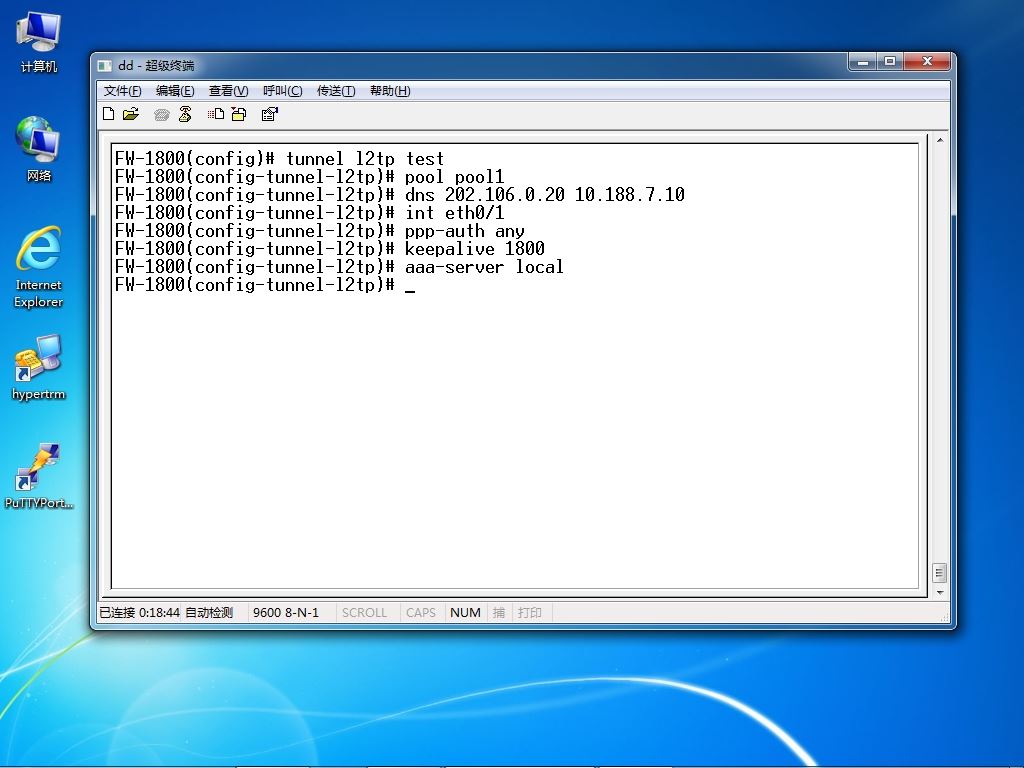Open the 文件(F) menu

[122, 91]
